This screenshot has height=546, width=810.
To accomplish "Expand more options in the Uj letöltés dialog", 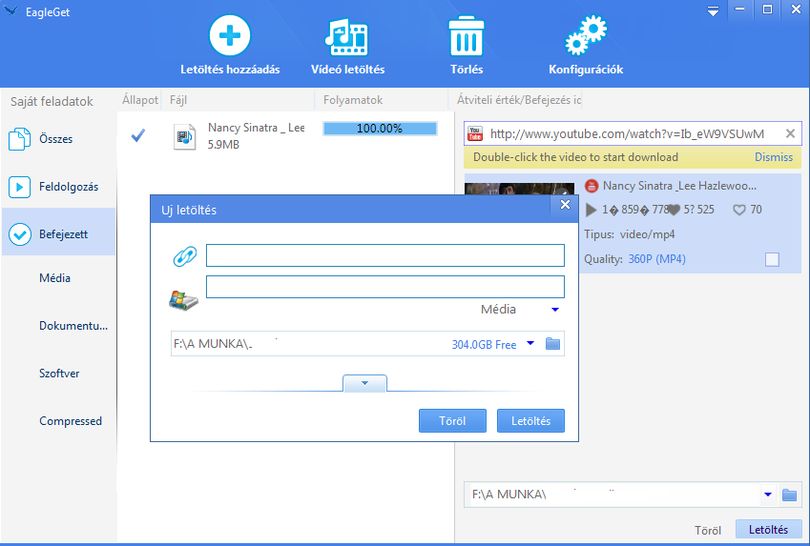I will (365, 383).
